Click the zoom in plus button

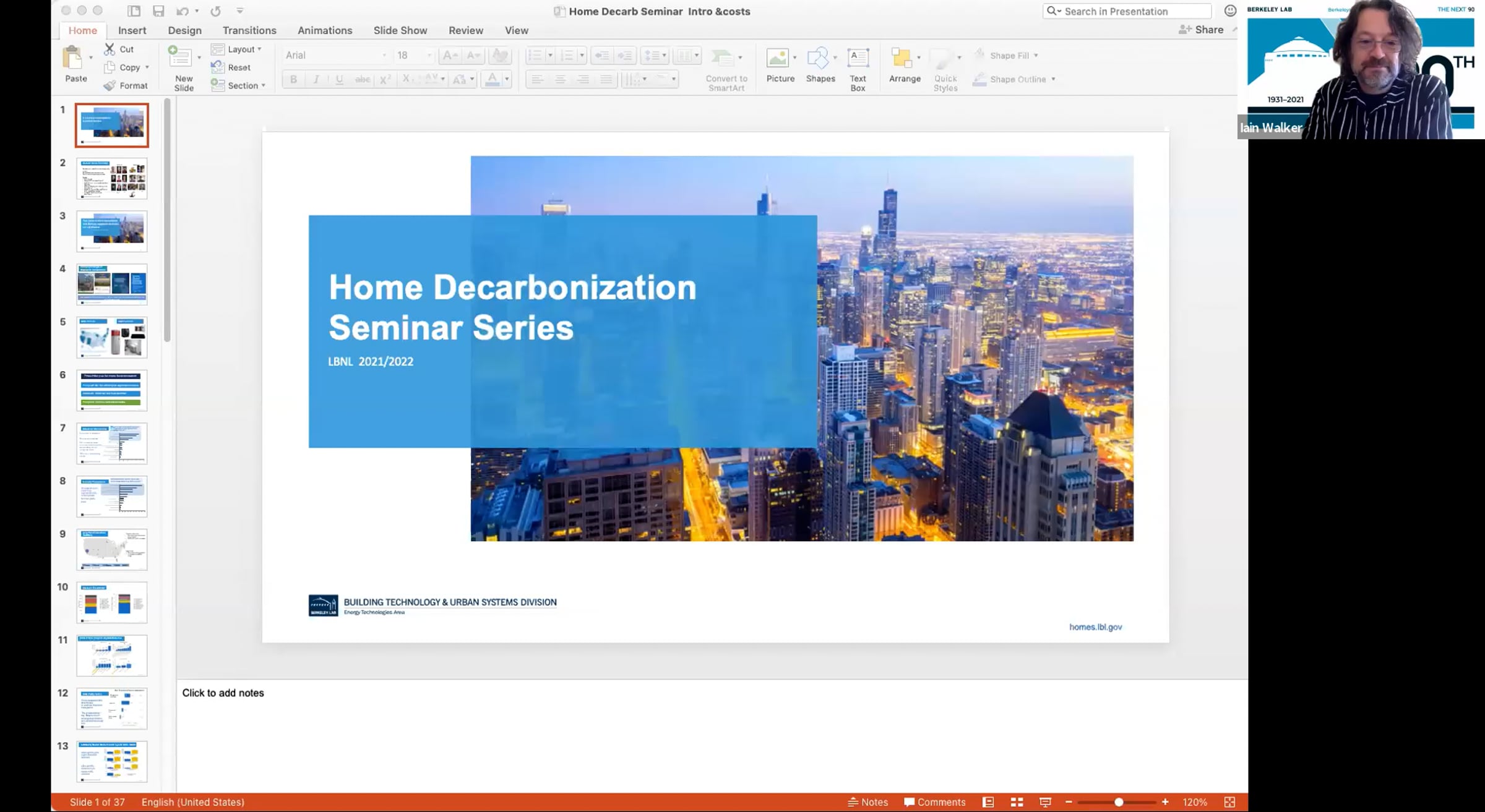[x=1165, y=802]
